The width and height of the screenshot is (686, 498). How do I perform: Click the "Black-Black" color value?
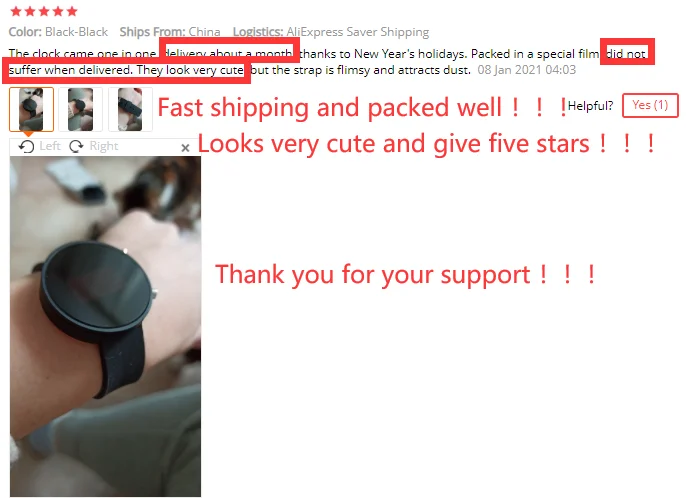click(x=77, y=32)
